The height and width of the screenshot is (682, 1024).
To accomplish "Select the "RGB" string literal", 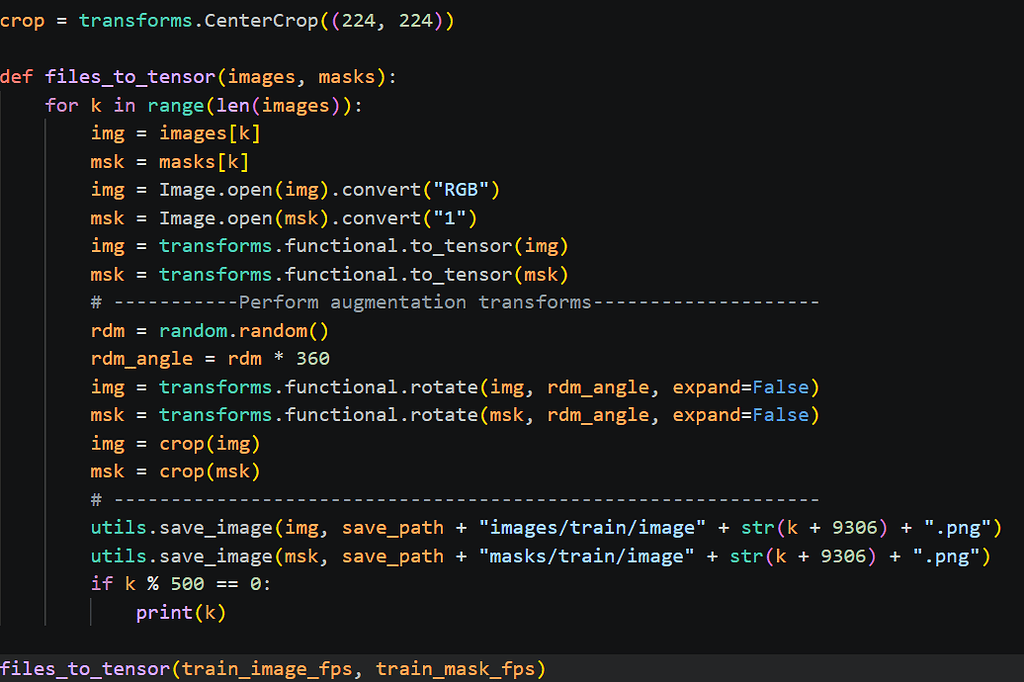I will pyautogui.click(x=460, y=190).
